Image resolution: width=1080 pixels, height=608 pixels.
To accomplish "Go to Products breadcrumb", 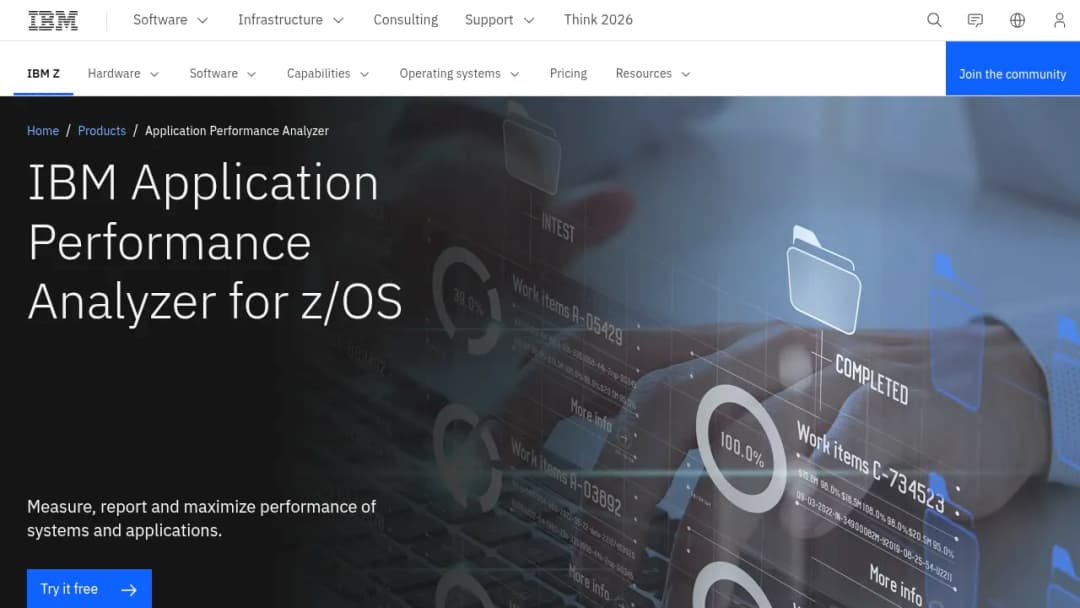I will (x=102, y=131).
